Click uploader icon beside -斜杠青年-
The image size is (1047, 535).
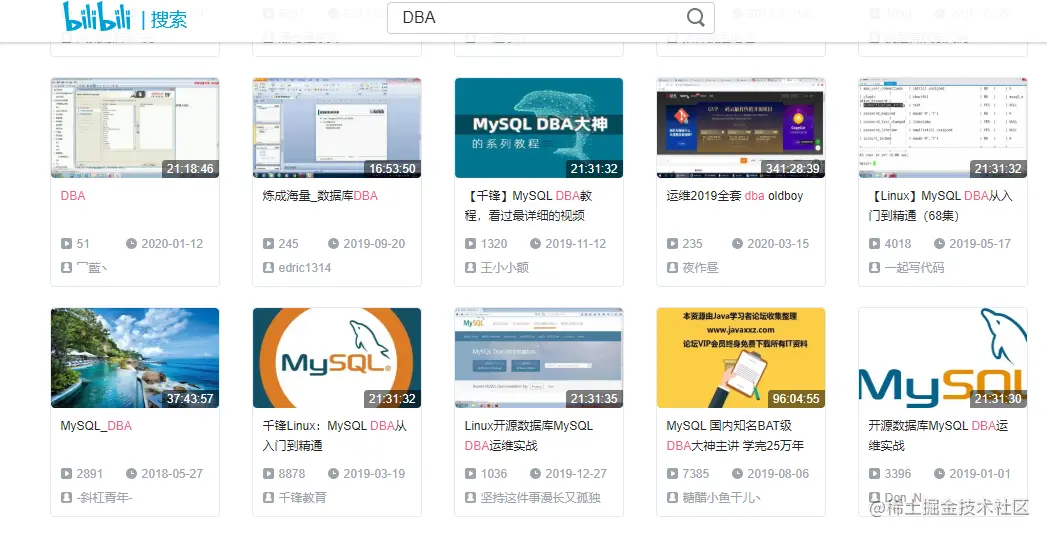(x=66, y=497)
